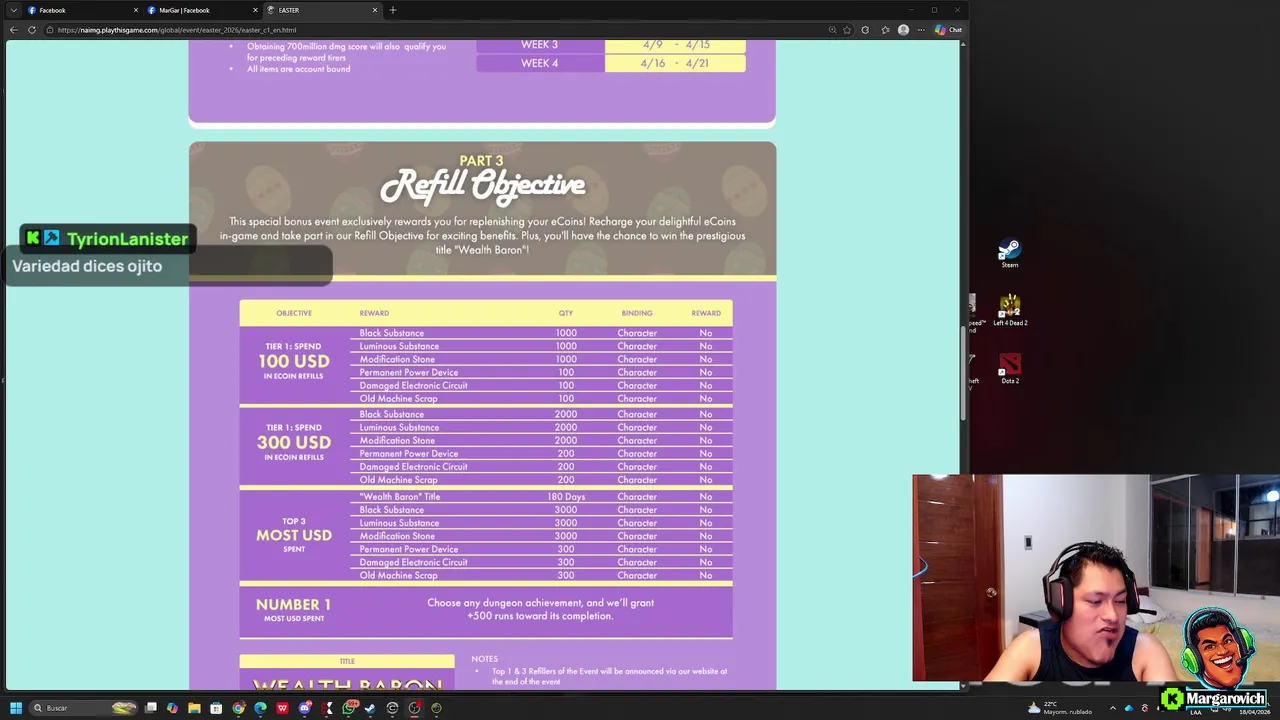This screenshot has width=1280, height=720.
Task: Open Steam on the taskbar
Action: click(370, 708)
